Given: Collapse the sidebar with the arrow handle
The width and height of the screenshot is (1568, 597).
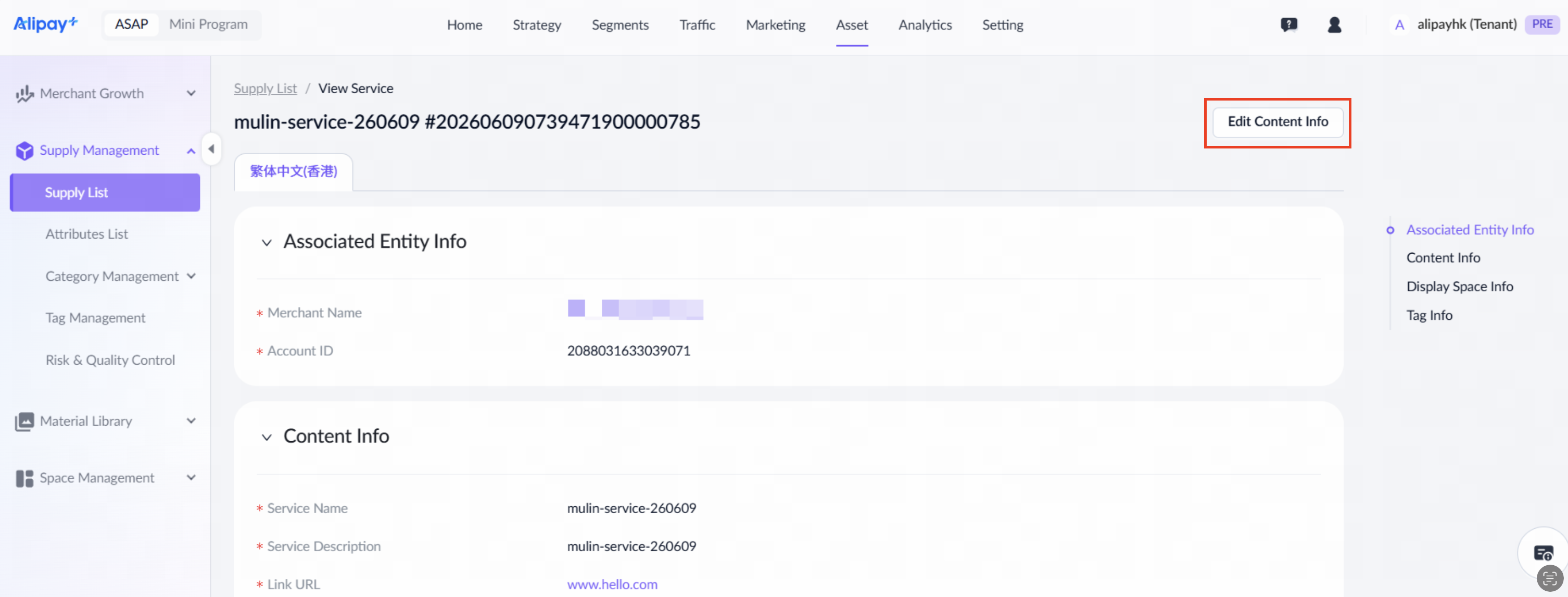Looking at the screenshot, I should coord(211,148).
